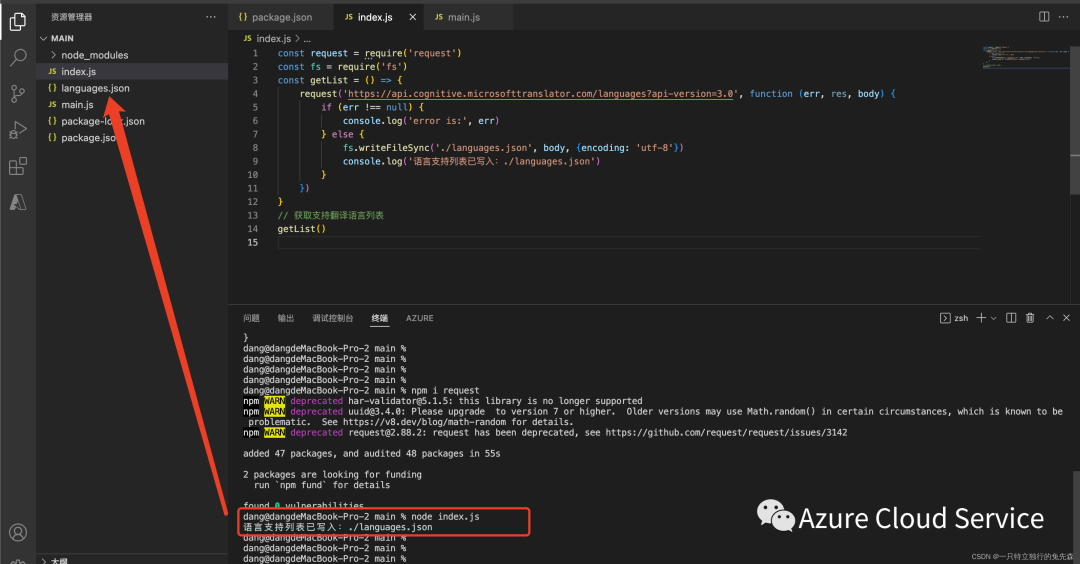This screenshot has height=564, width=1080.
Task: Click the 获取支持翻译语言列表 comment line
Action: click(331, 216)
